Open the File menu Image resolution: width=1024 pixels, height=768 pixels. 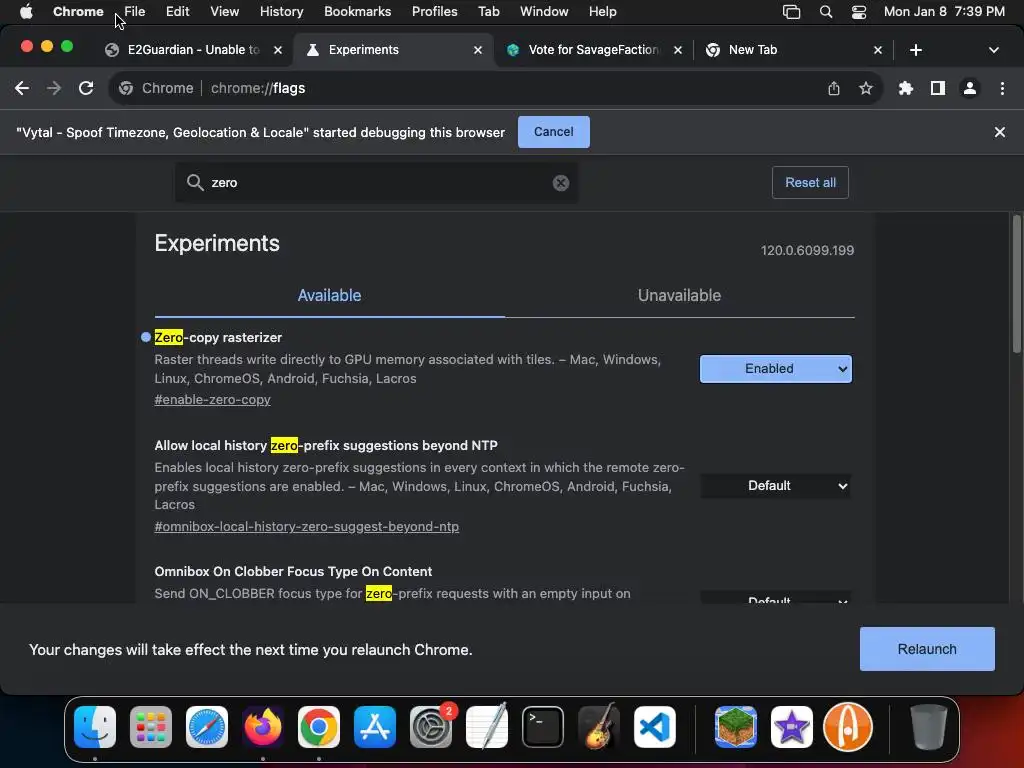pyautogui.click(x=135, y=12)
